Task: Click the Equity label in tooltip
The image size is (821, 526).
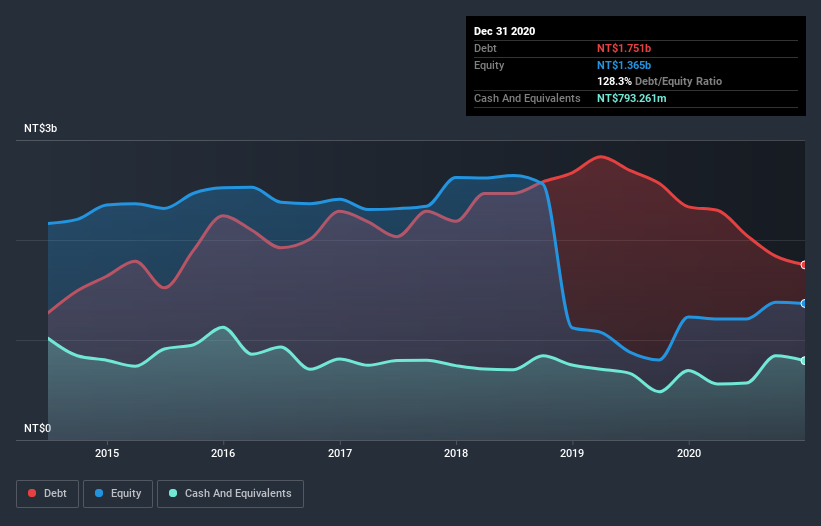Action: coord(489,65)
